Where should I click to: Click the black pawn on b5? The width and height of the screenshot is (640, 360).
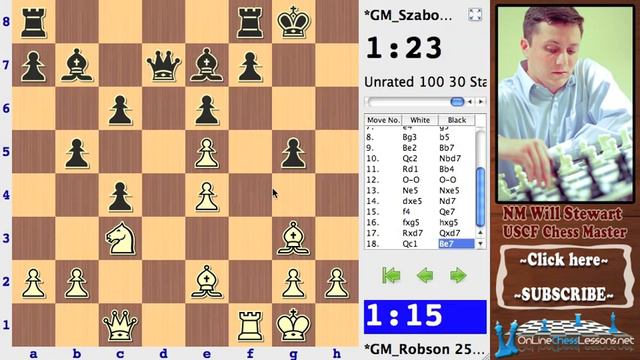tap(77, 153)
